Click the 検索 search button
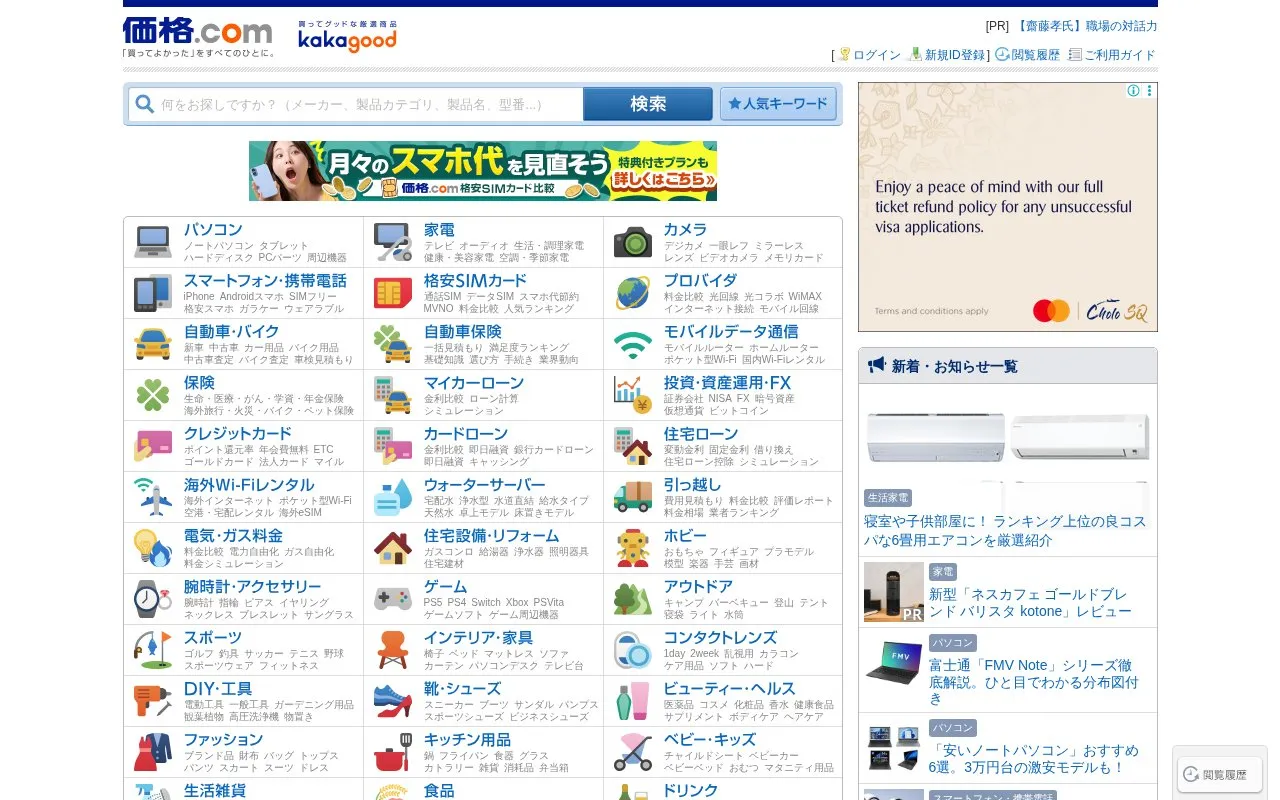The width and height of the screenshot is (1280, 800). click(648, 104)
